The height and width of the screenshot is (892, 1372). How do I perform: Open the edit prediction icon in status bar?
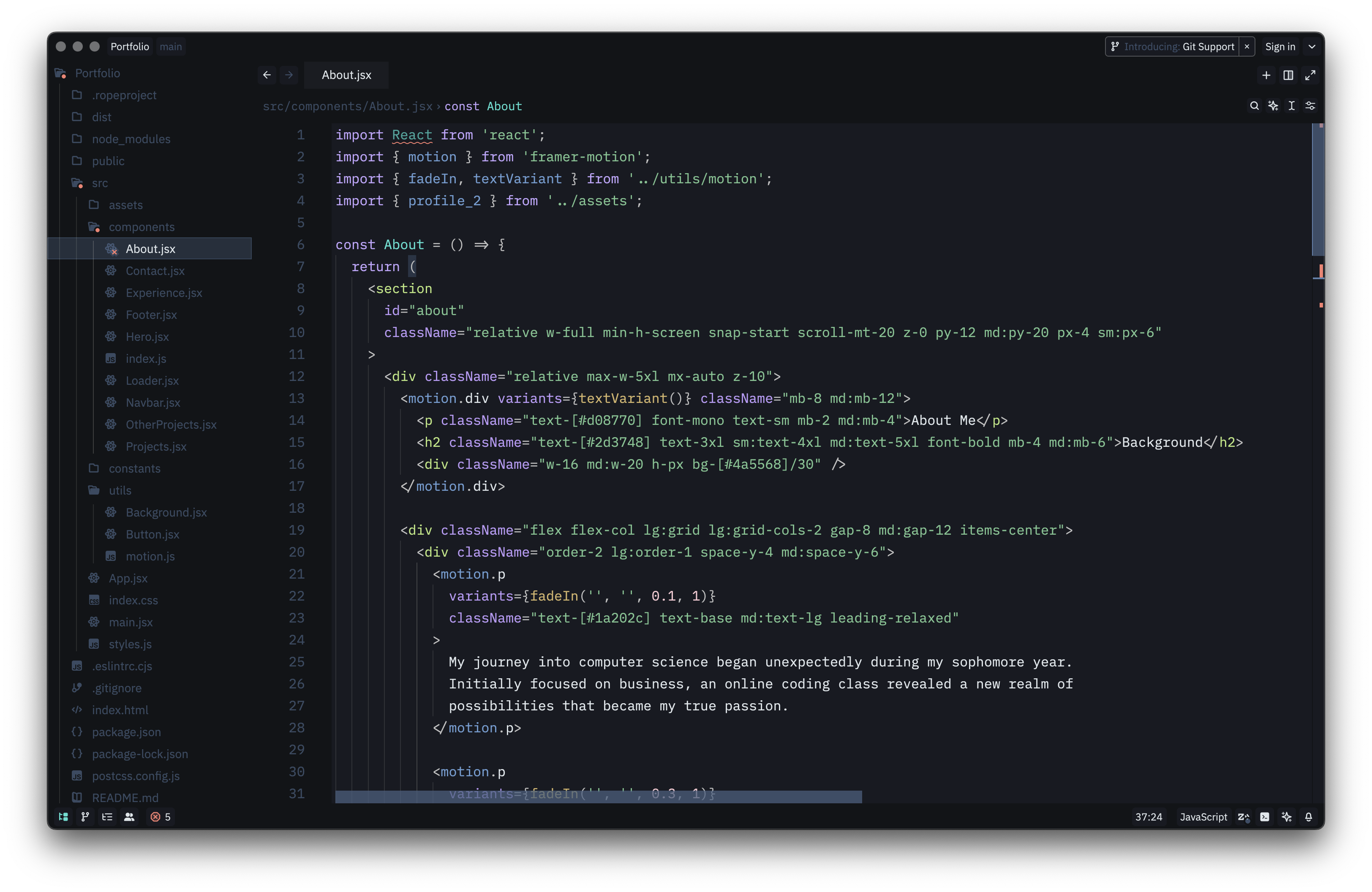(1244, 816)
